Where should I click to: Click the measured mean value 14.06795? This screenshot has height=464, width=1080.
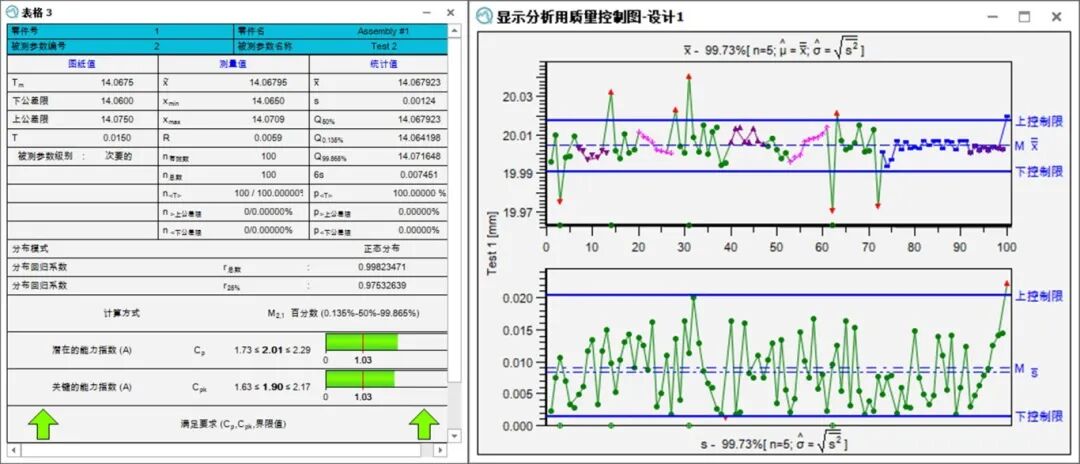point(267,83)
